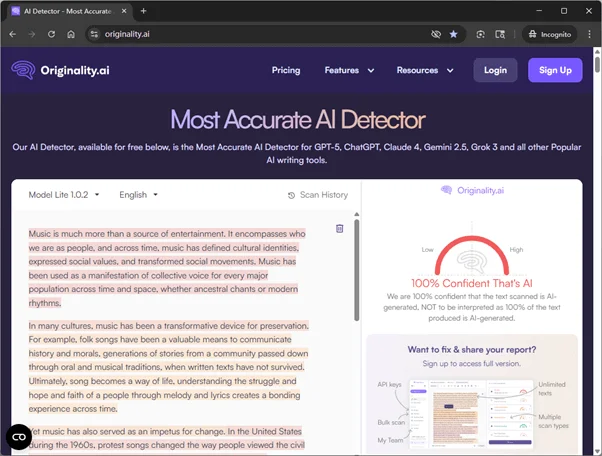Reload the page

point(51,34)
